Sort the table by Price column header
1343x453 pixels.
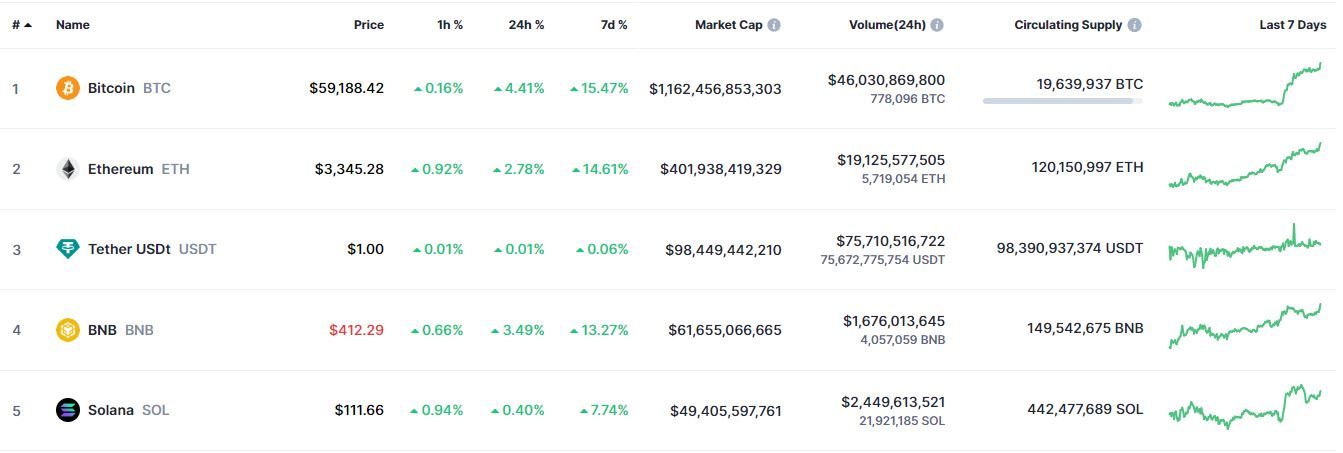tap(368, 25)
